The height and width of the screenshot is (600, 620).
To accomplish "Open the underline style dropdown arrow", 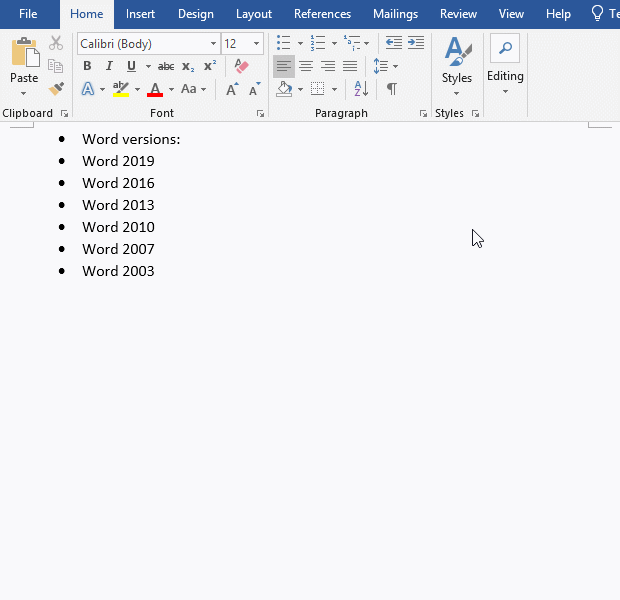I will coord(148,66).
